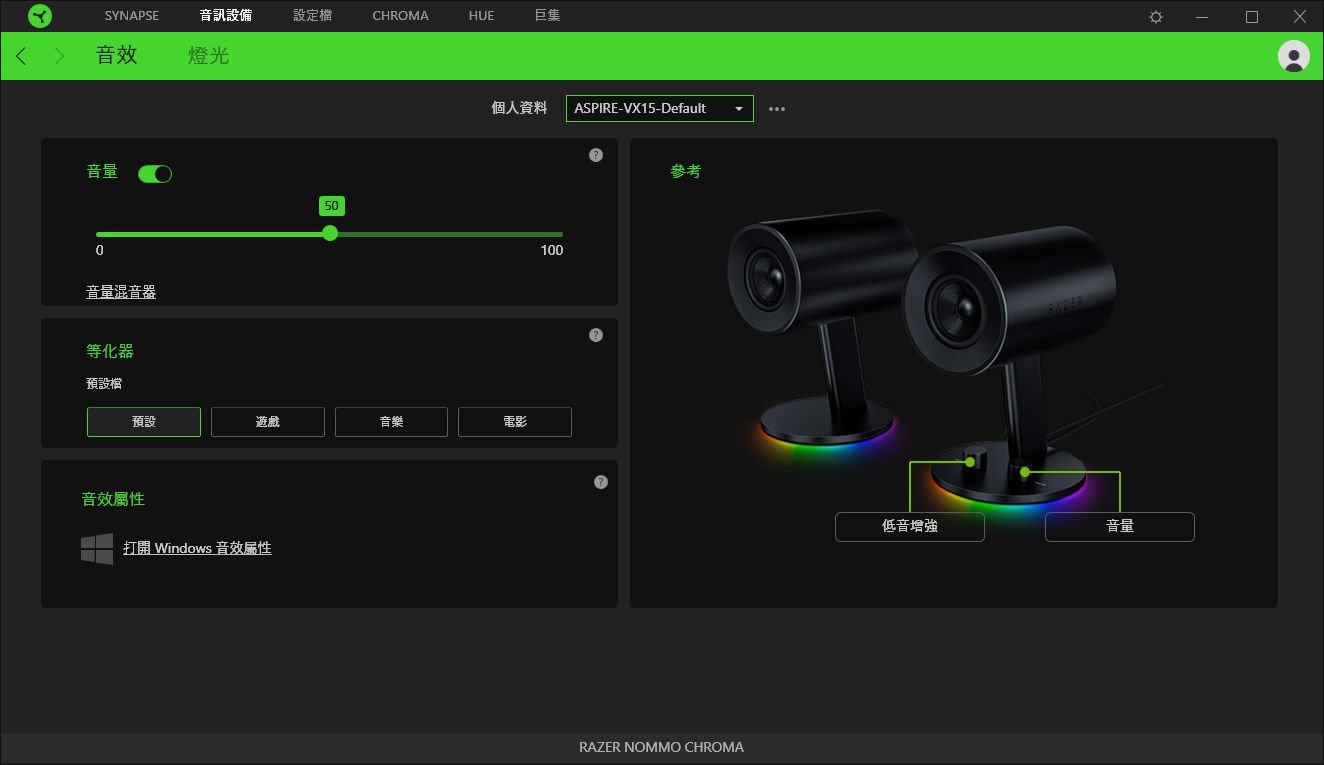Switch to the 音訊設備 tab
The height and width of the screenshot is (765, 1324).
pyautogui.click(x=226, y=16)
